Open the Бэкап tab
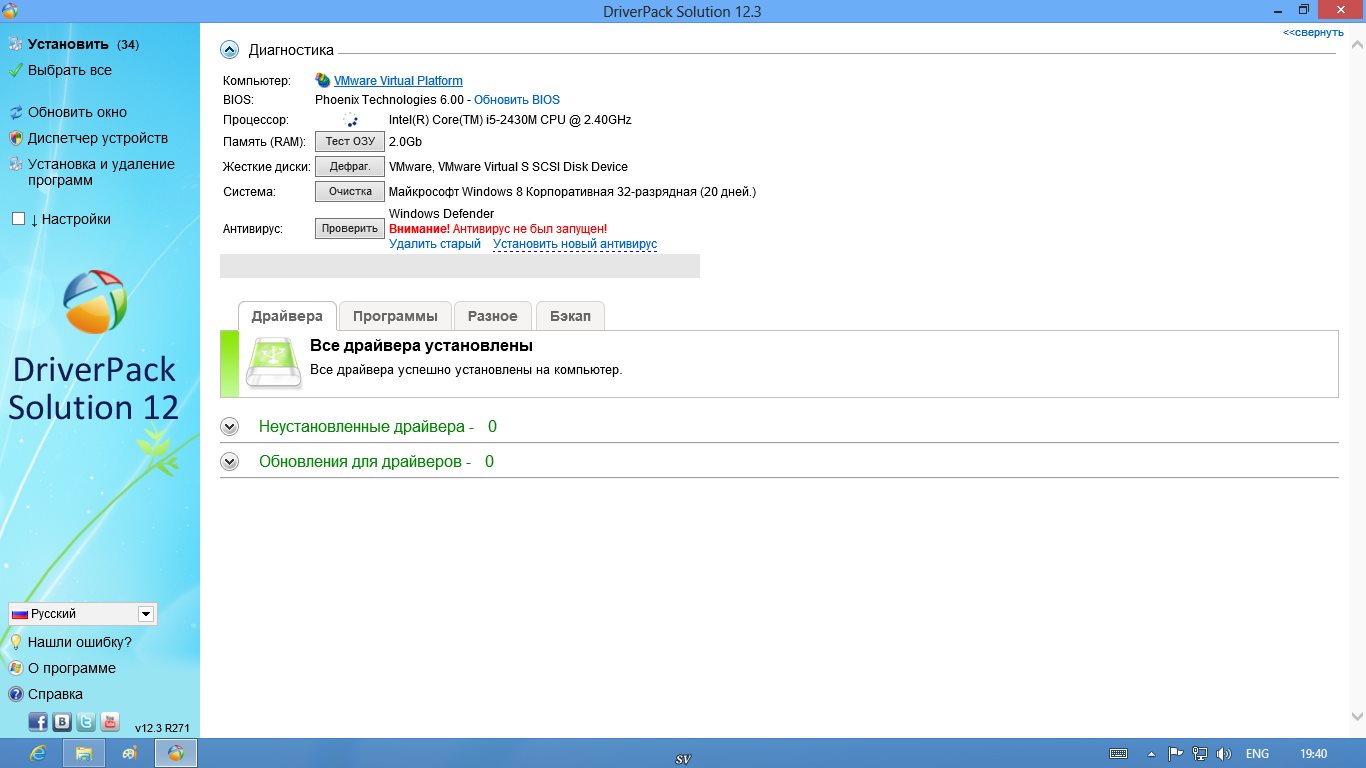Viewport: 1366px width, 768px height. [x=570, y=316]
